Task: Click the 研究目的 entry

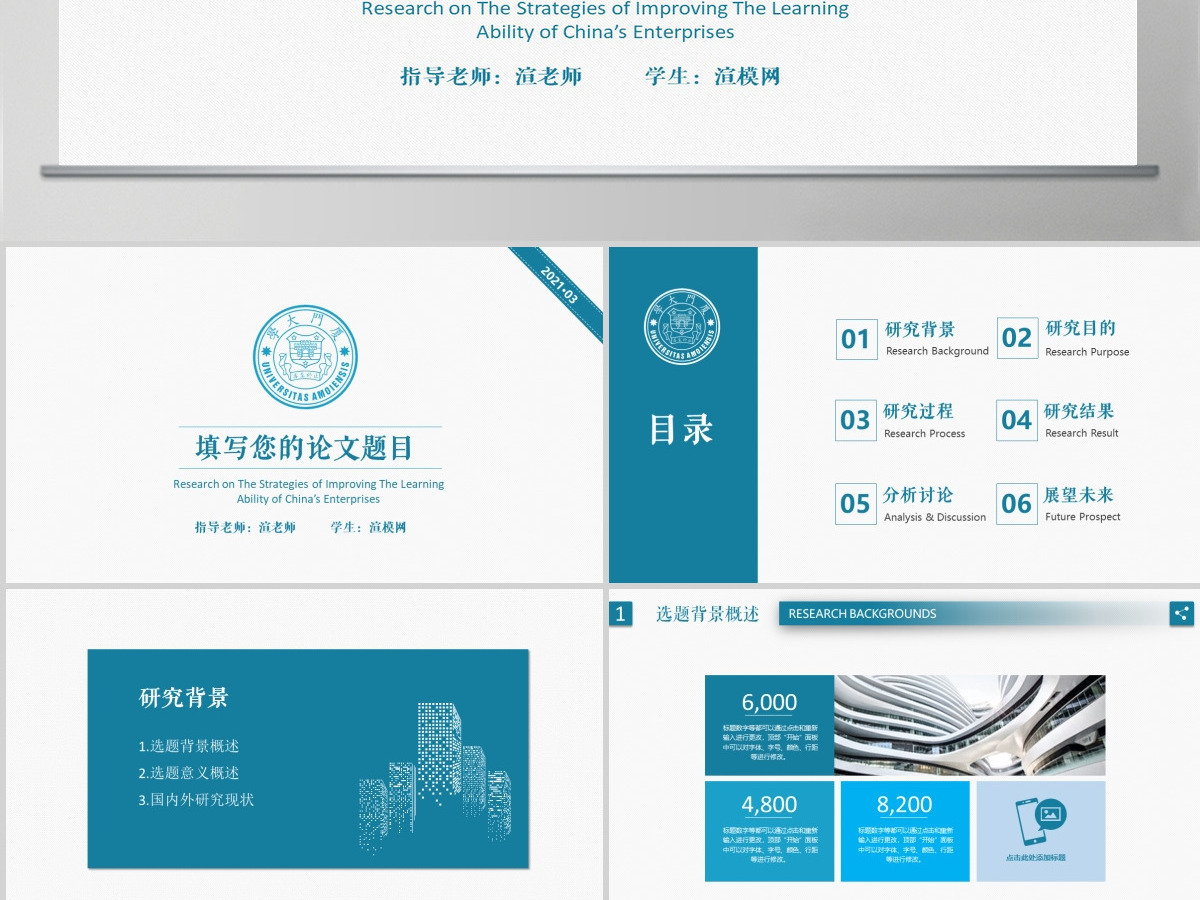Action: point(1081,328)
